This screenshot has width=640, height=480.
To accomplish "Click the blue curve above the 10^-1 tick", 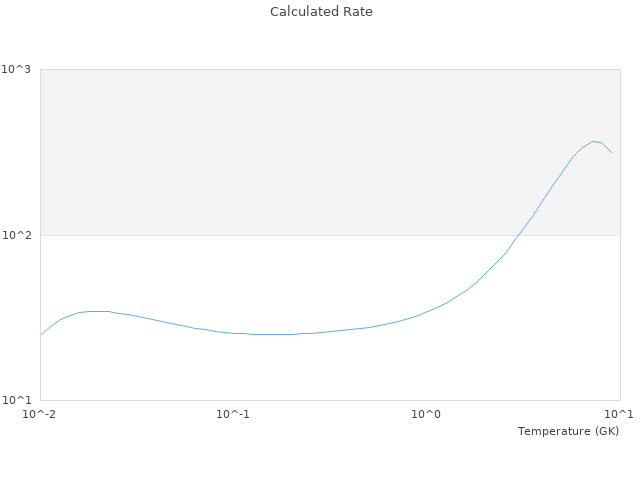I will point(233,333).
